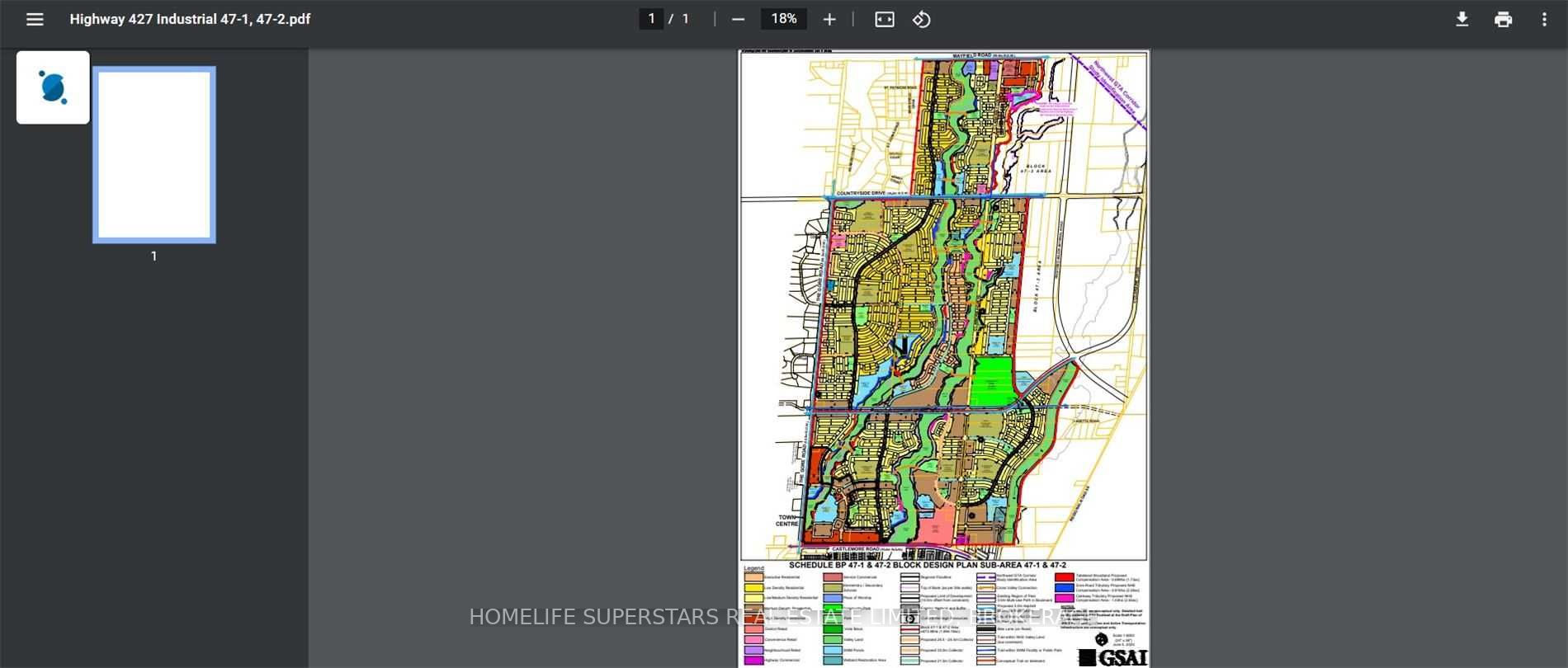Click the zoom out minus icon
The image size is (1568, 668).
click(x=739, y=19)
